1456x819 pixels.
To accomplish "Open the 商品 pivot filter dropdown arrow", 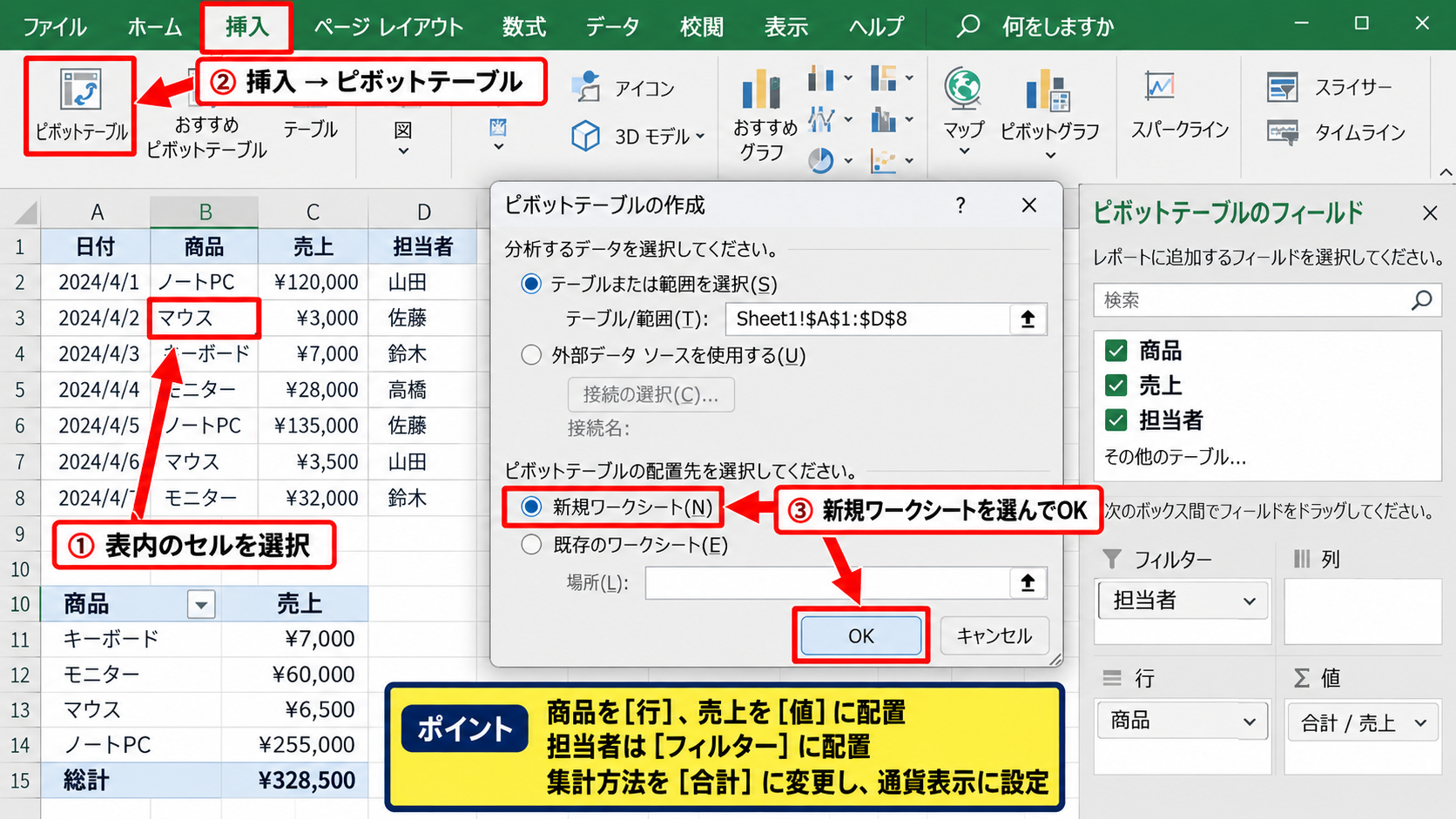I will [201, 604].
